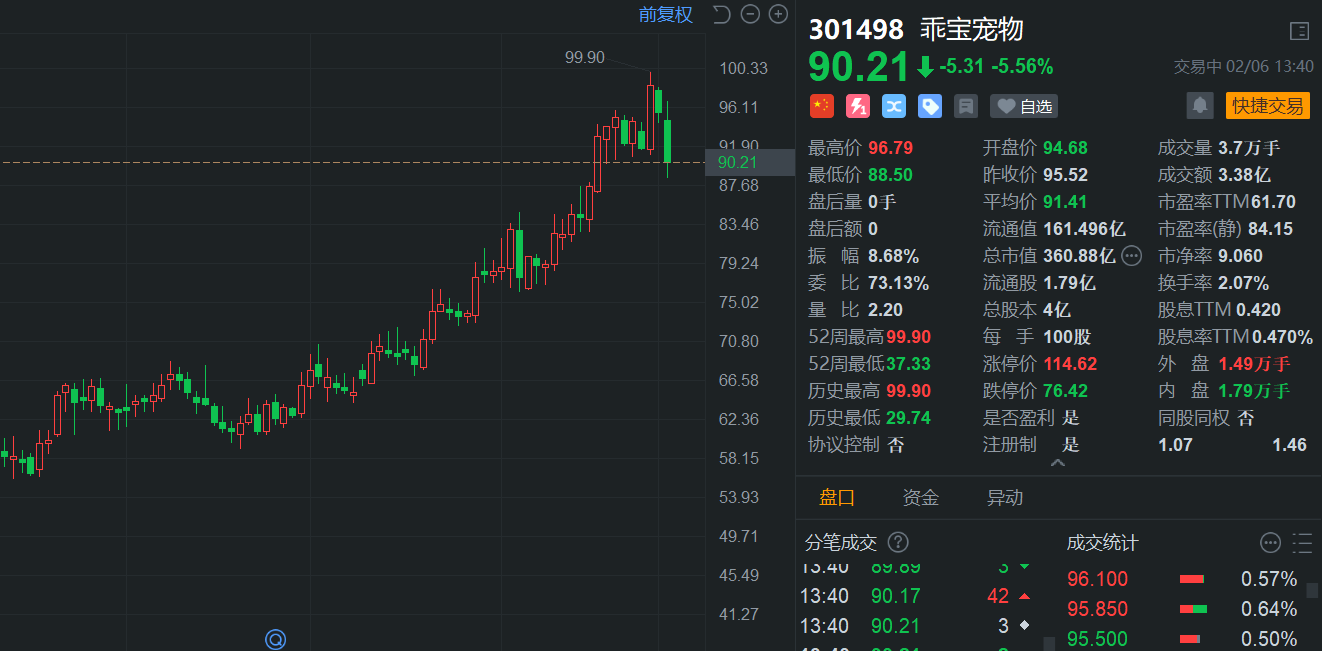The width and height of the screenshot is (1322, 651).
Task: Click the 涨停价 value 114.62
Action: pos(1070,364)
